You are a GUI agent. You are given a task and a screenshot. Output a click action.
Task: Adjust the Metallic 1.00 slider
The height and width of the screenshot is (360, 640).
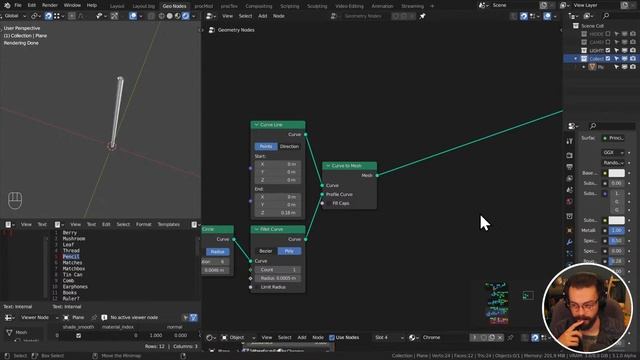coord(616,230)
